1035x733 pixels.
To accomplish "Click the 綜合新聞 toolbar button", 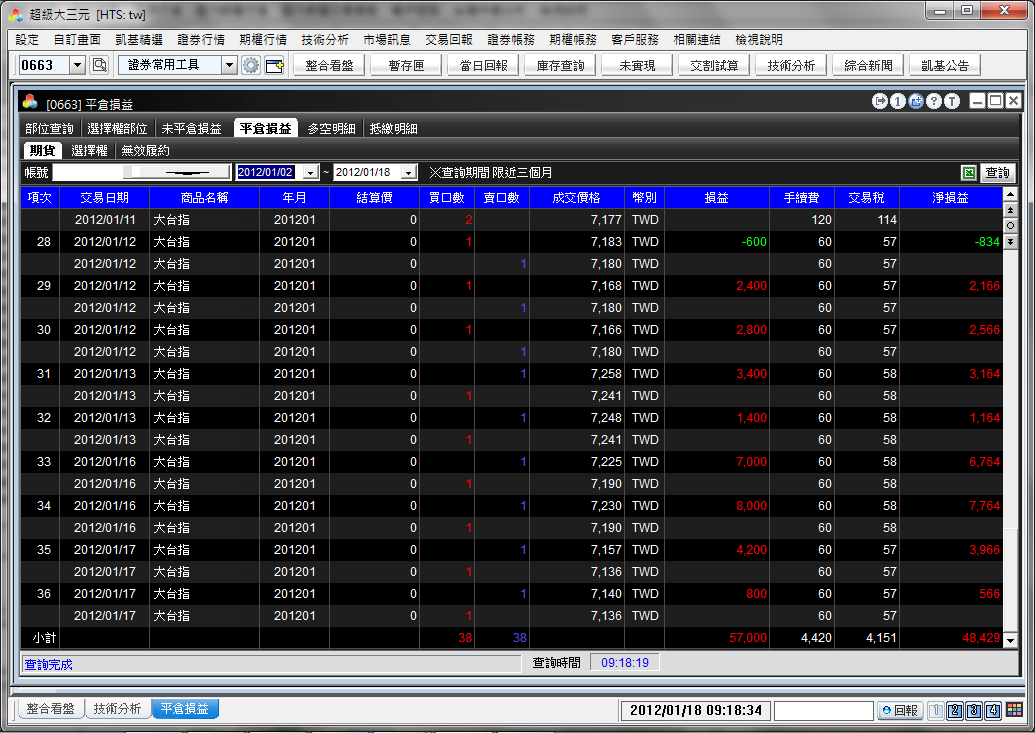I will (868, 65).
